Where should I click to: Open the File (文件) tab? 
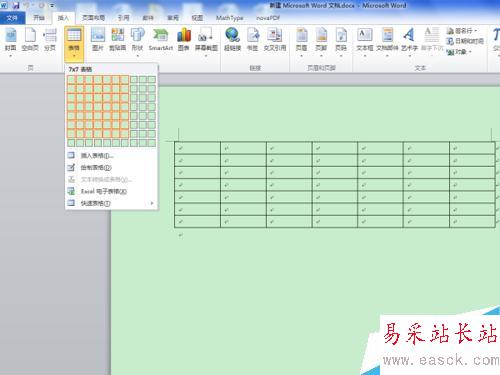(x=12, y=18)
